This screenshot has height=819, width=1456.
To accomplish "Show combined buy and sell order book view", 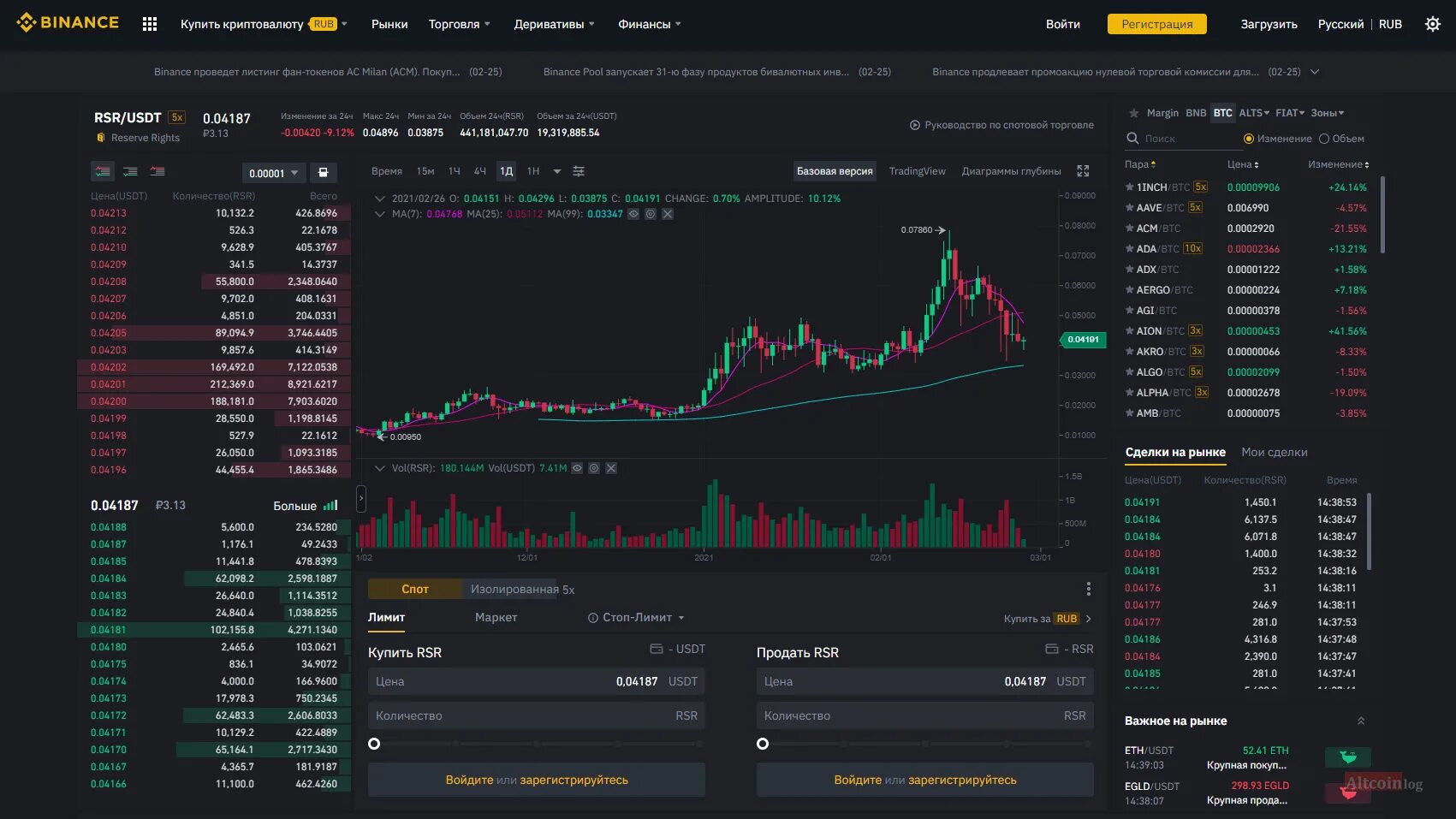I will click(x=103, y=171).
